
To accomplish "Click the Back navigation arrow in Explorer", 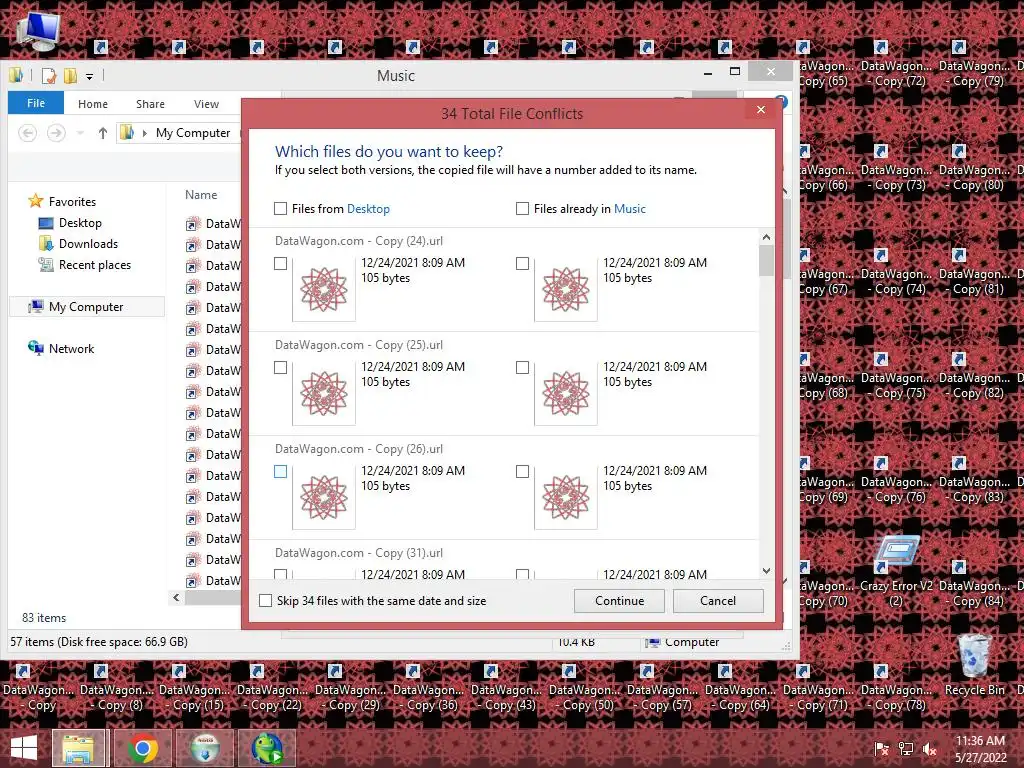I will pyautogui.click(x=27, y=133).
